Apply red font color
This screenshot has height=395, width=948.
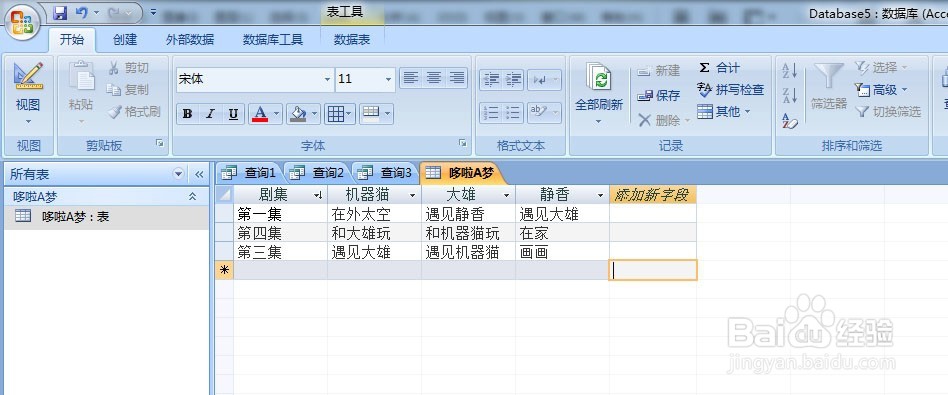click(x=260, y=114)
